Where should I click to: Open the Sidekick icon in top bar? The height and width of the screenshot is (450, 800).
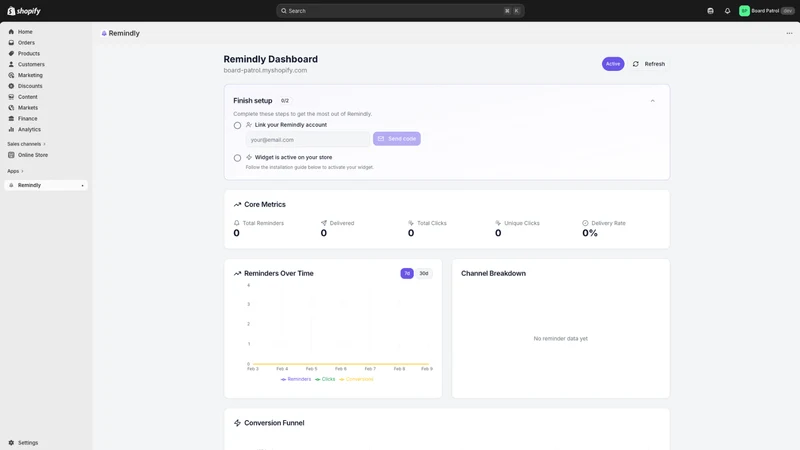click(x=710, y=11)
